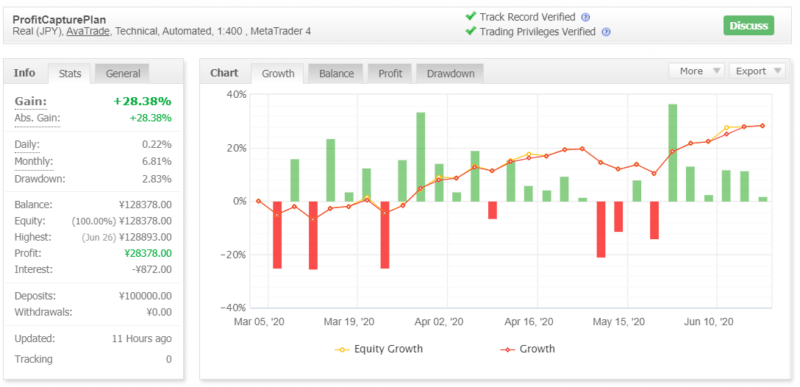This screenshot has width=800, height=387.
Task: Click the Daily 0.22% value
Action: [x=157, y=145]
